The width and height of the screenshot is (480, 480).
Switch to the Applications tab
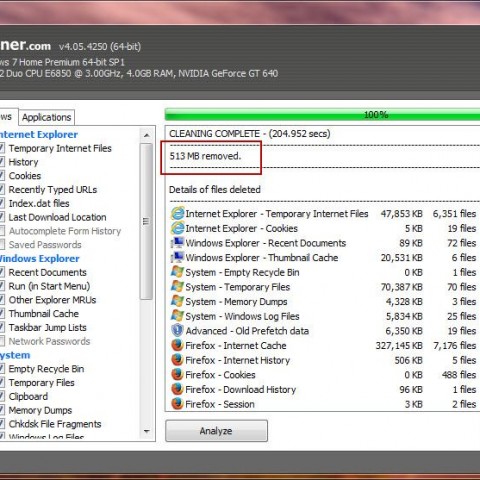click(47, 117)
